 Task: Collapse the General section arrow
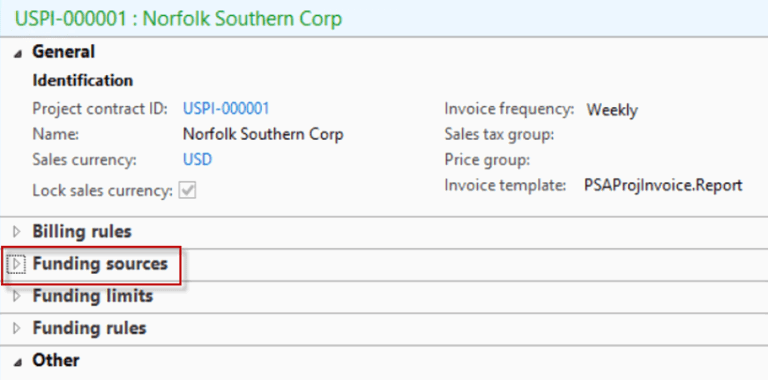pos(18,55)
